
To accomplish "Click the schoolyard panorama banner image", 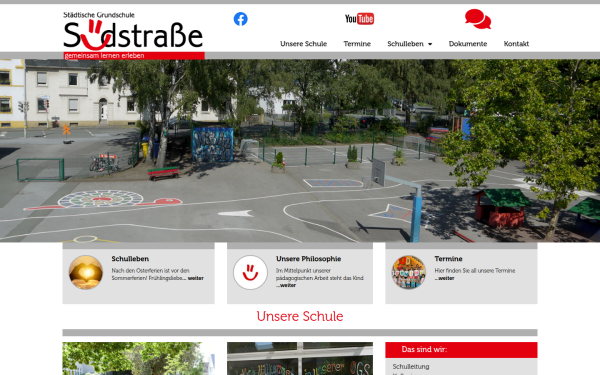I will pyautogui.click(x=300, y=150).
